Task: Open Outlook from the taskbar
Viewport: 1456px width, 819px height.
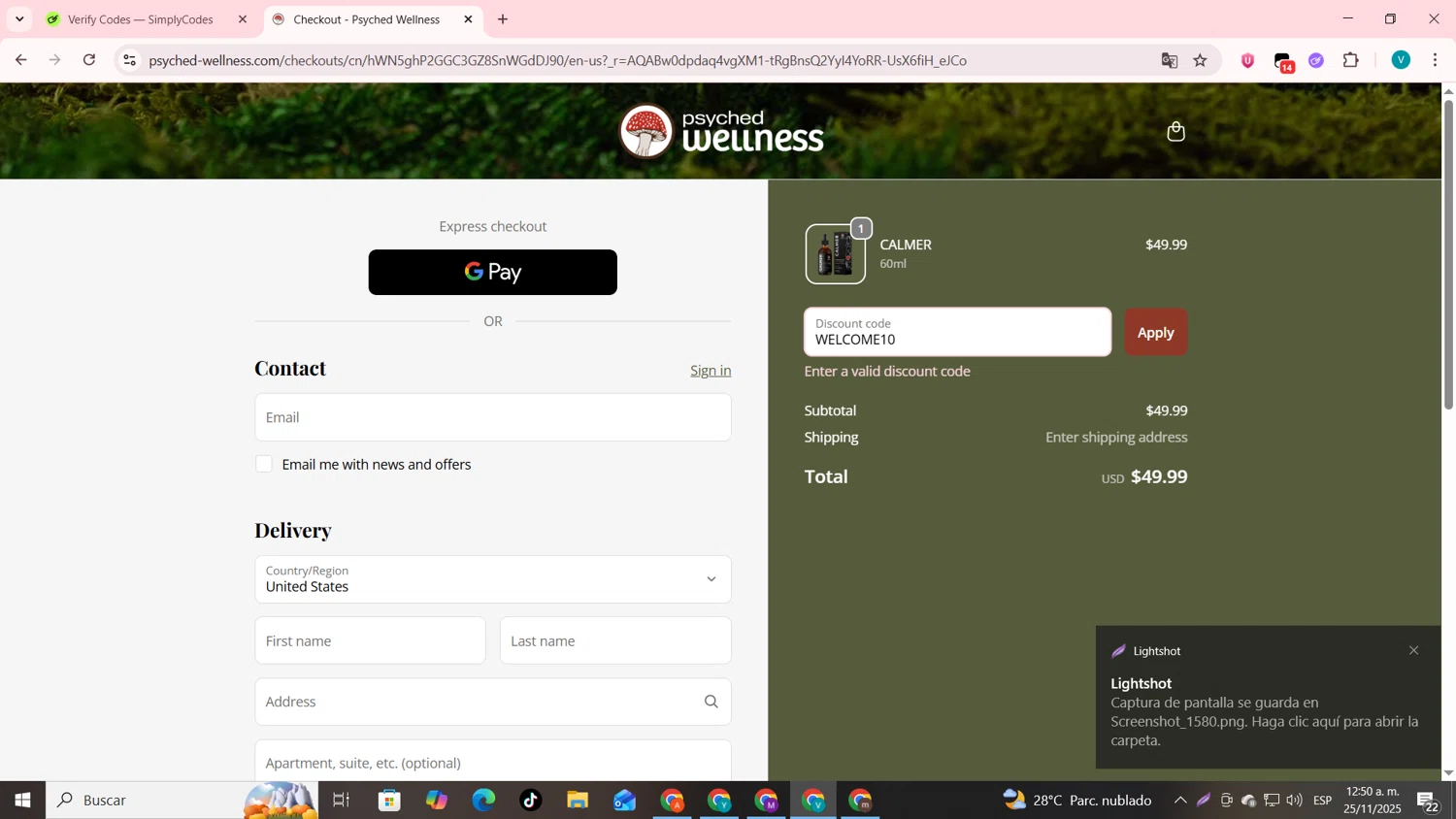Action: click(624, 801)
